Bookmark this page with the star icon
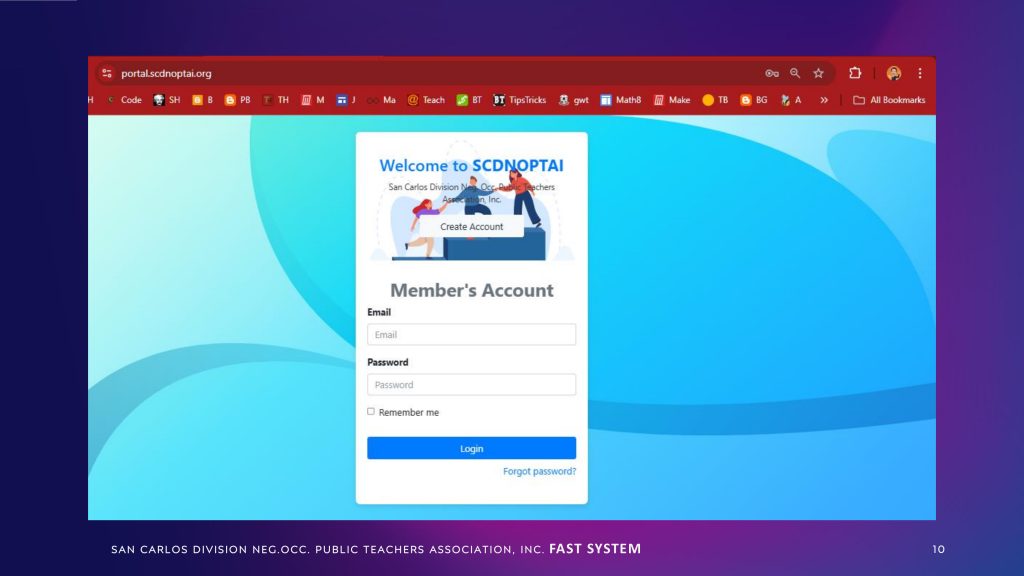This screenshot has width=1024, height=576. coord(818,73)
